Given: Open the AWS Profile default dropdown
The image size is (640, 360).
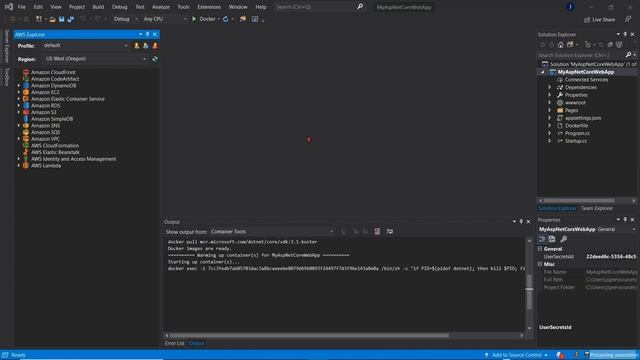Looking at the screenshot, I should [85, 46].
